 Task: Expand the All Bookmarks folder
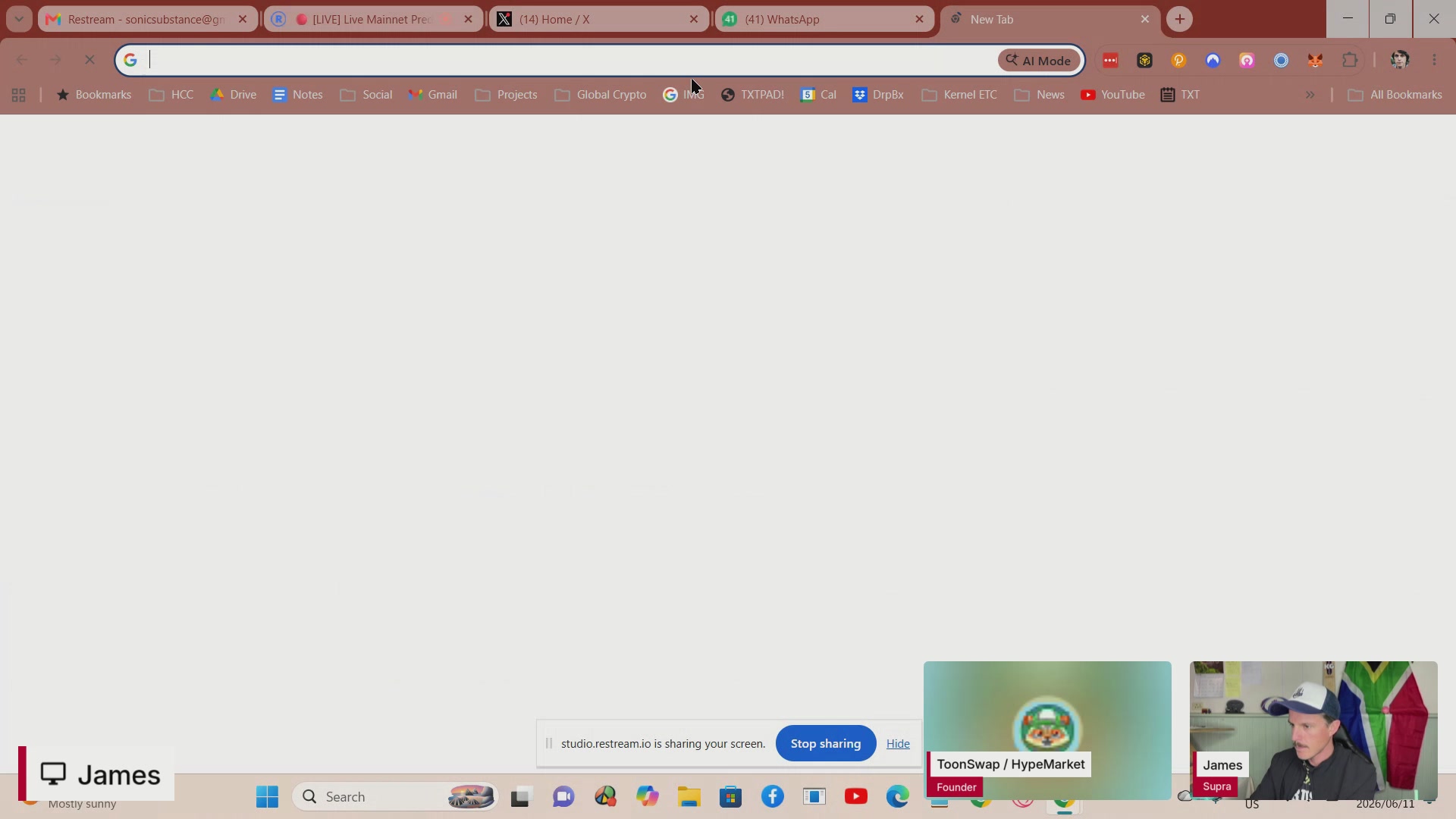click(1395, 95)
